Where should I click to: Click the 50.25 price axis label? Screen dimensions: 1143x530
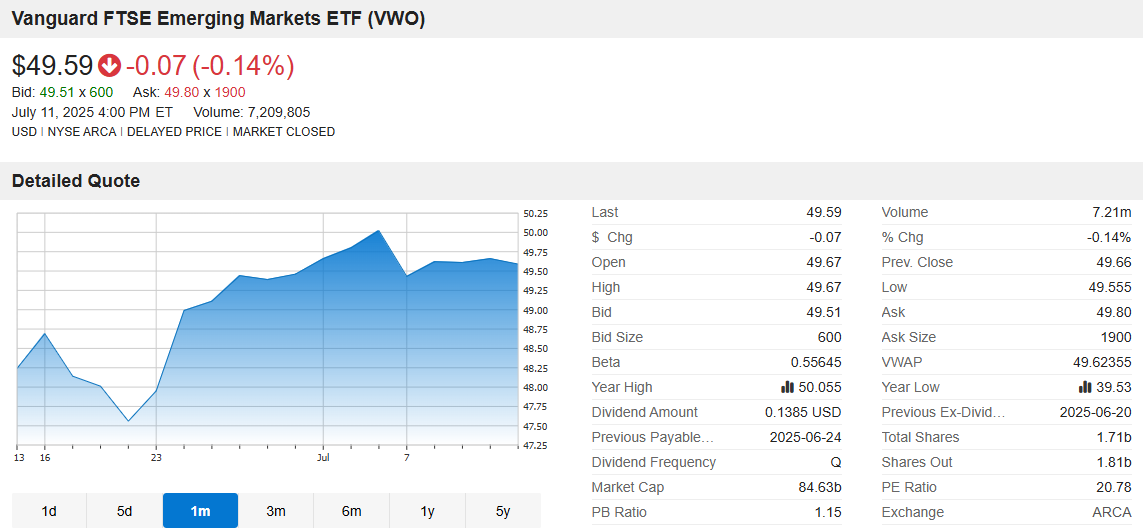[535, 214]
